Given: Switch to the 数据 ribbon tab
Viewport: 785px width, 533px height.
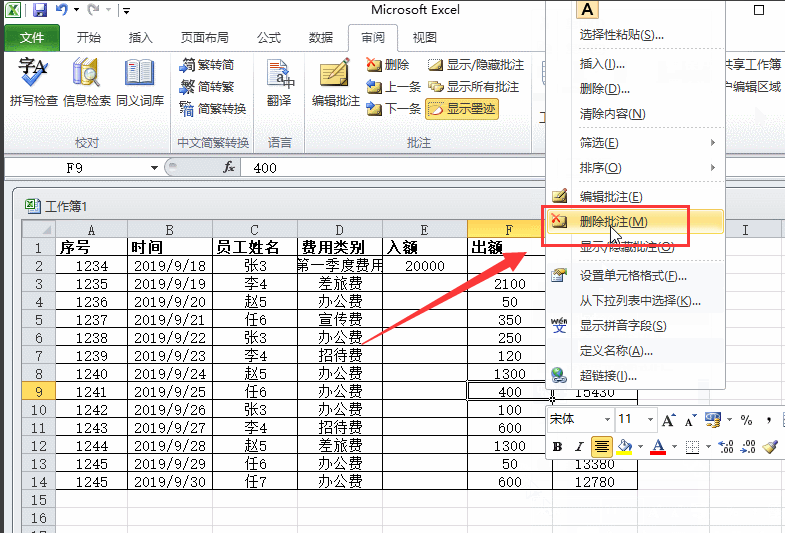Looking at the screenshot, I should coord(320,38).
